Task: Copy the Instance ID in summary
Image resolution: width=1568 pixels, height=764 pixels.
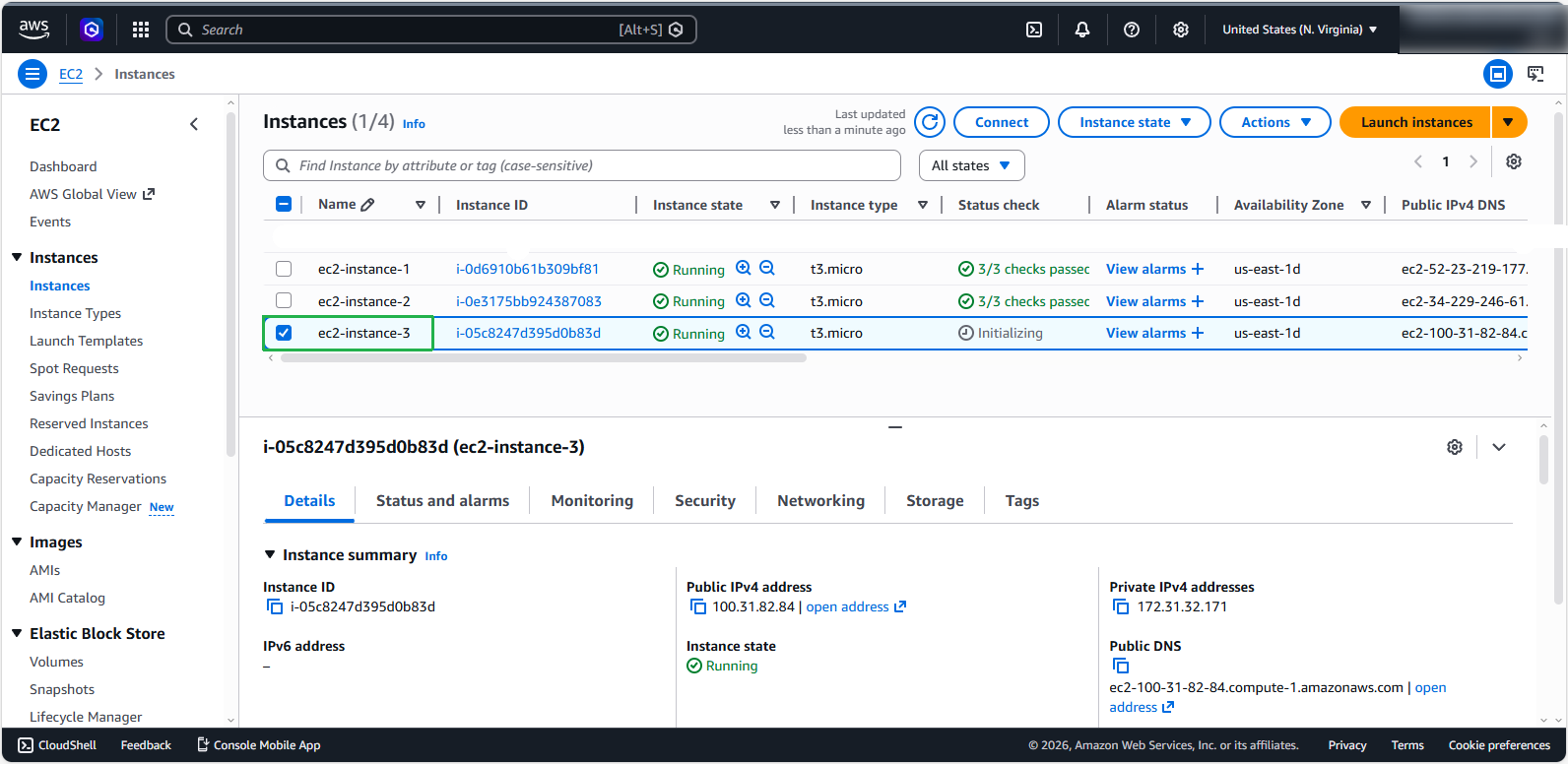Action: pos(275,606)
